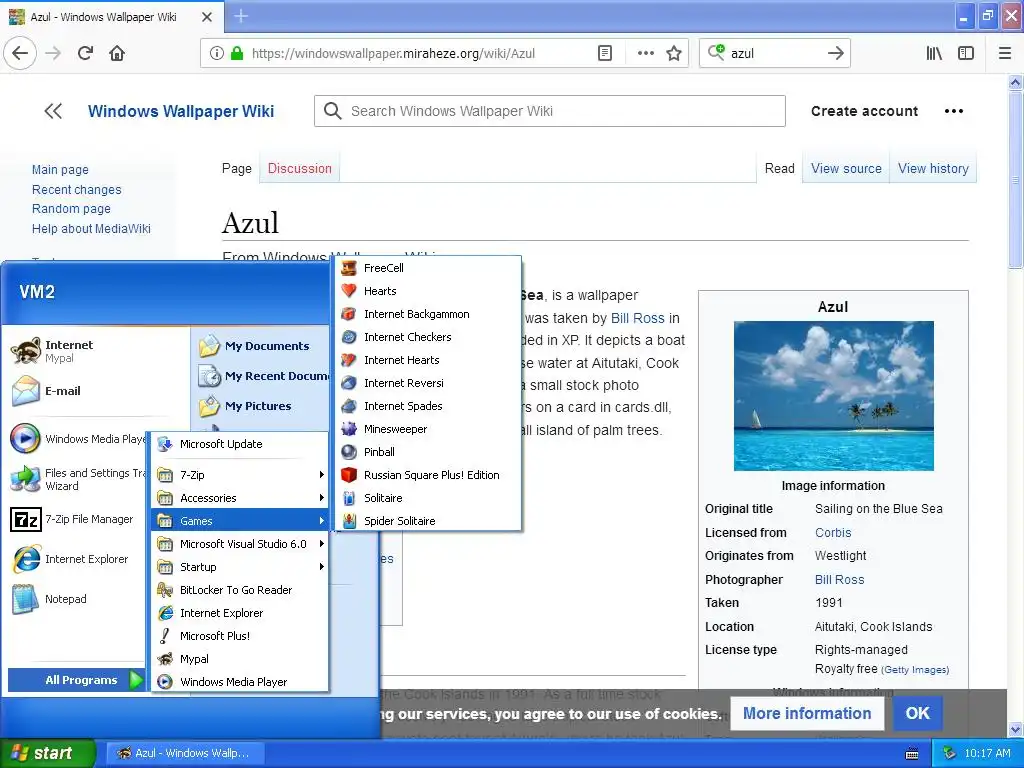Toggle the browser sidebar

[966, 53]
